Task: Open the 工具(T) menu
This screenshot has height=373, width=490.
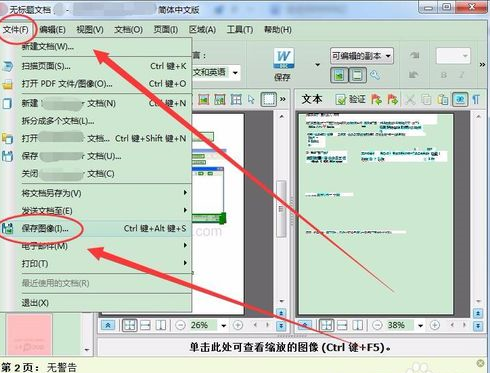Action: pyautogui.click(x=240, y=30)
